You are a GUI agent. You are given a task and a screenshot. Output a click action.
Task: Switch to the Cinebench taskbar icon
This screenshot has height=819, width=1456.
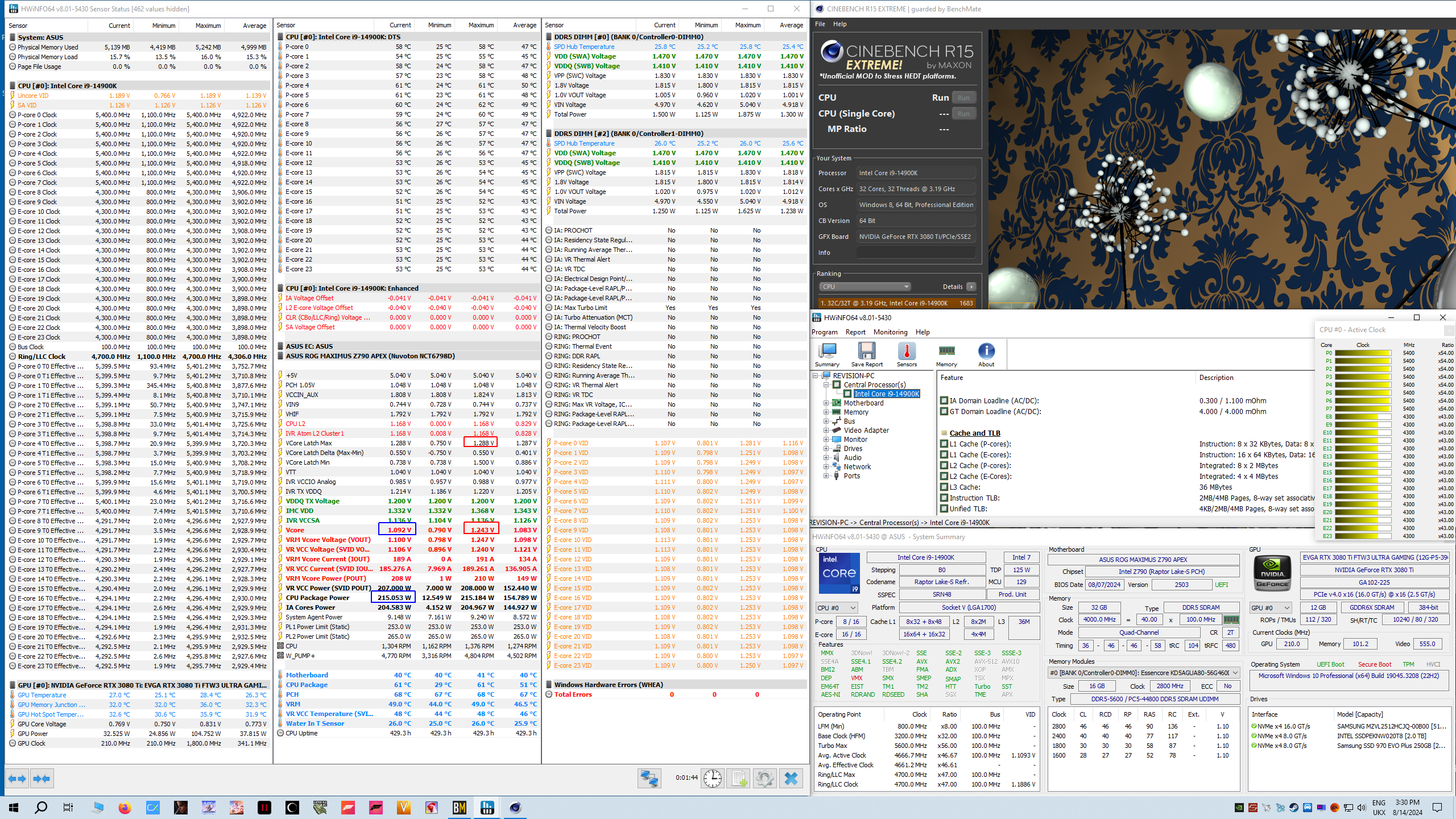coord(515,808)
